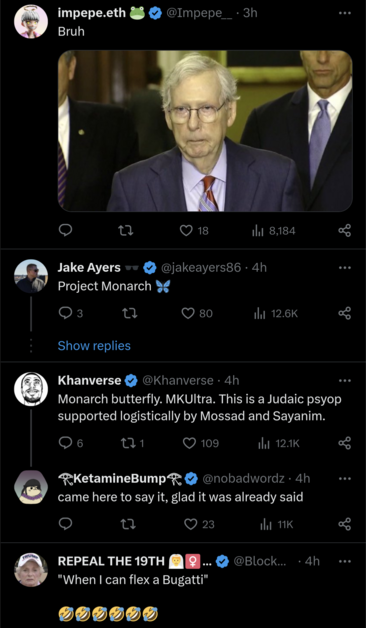Reply to the impepe.eth "Bruh" tweet
The height and width of the screenshot is (628, 366).
[66, 231]
